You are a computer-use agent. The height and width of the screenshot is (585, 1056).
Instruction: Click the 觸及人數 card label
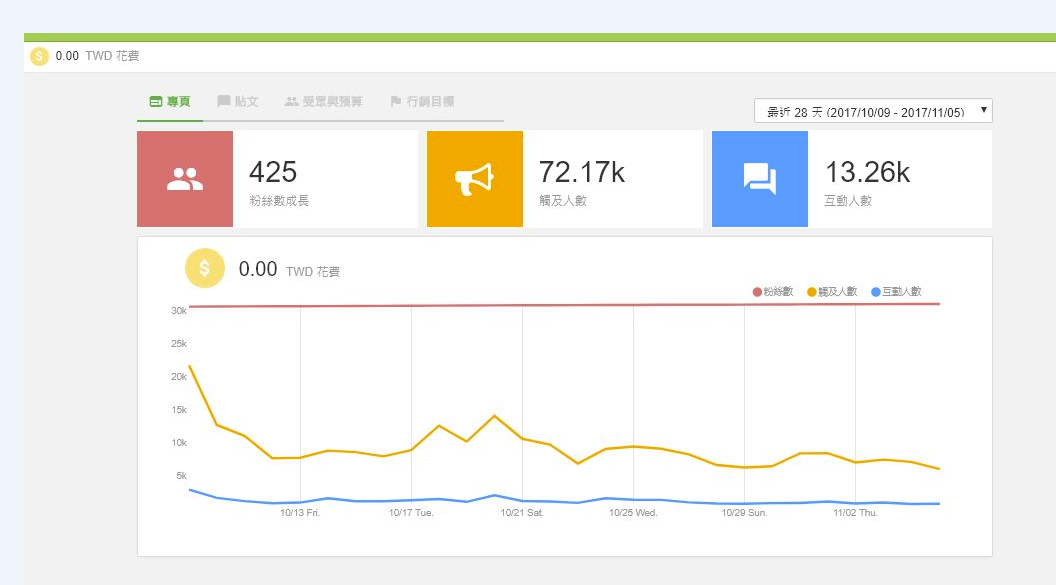(563, 201)
